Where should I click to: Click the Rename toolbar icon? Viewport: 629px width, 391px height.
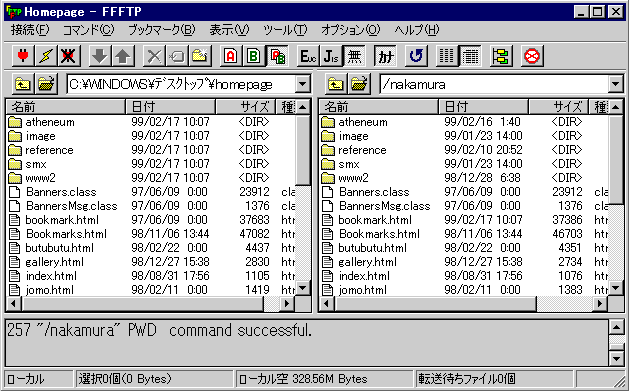point(177,56)
